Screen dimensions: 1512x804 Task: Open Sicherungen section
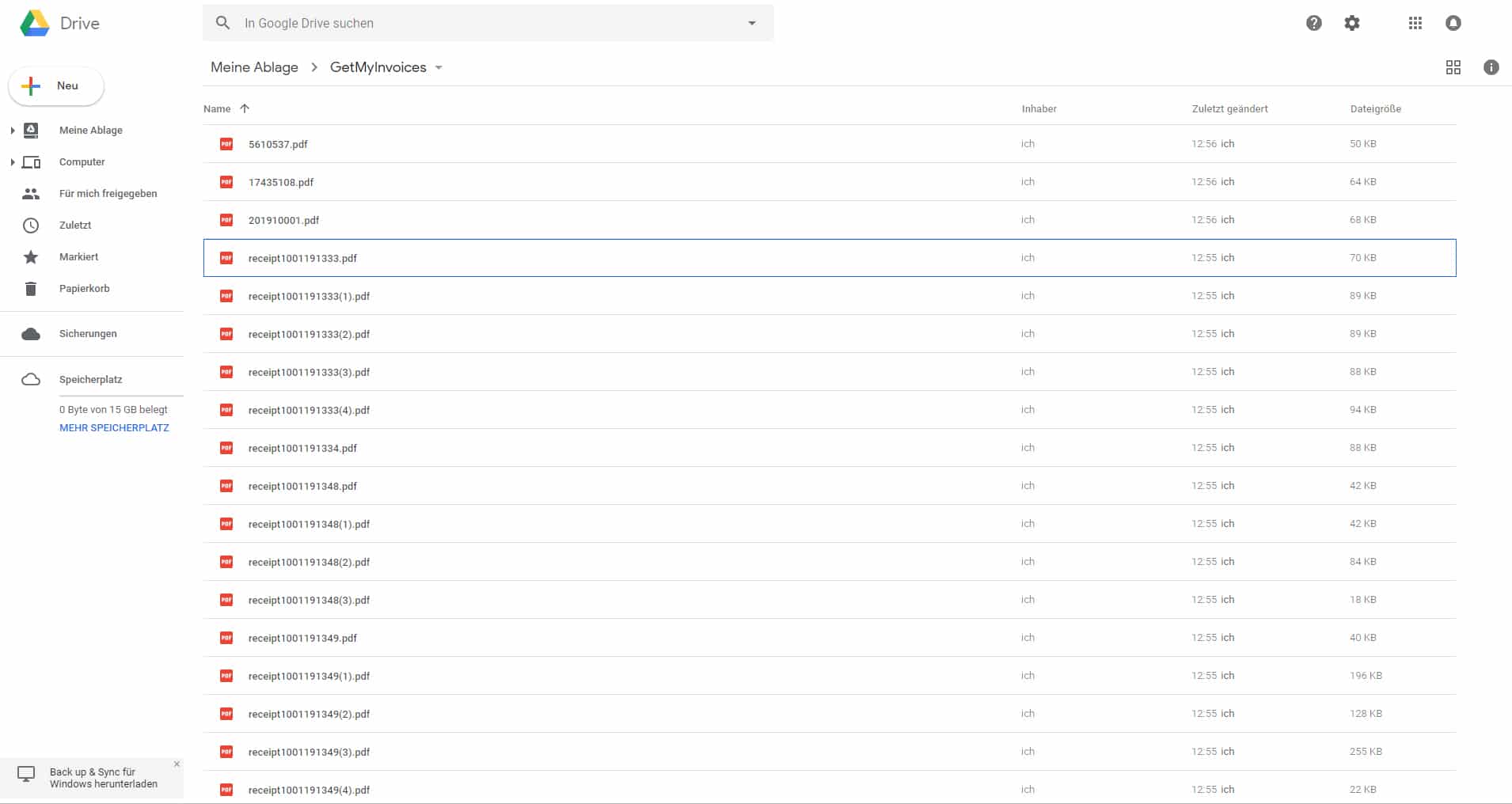[x=88, y=334]
